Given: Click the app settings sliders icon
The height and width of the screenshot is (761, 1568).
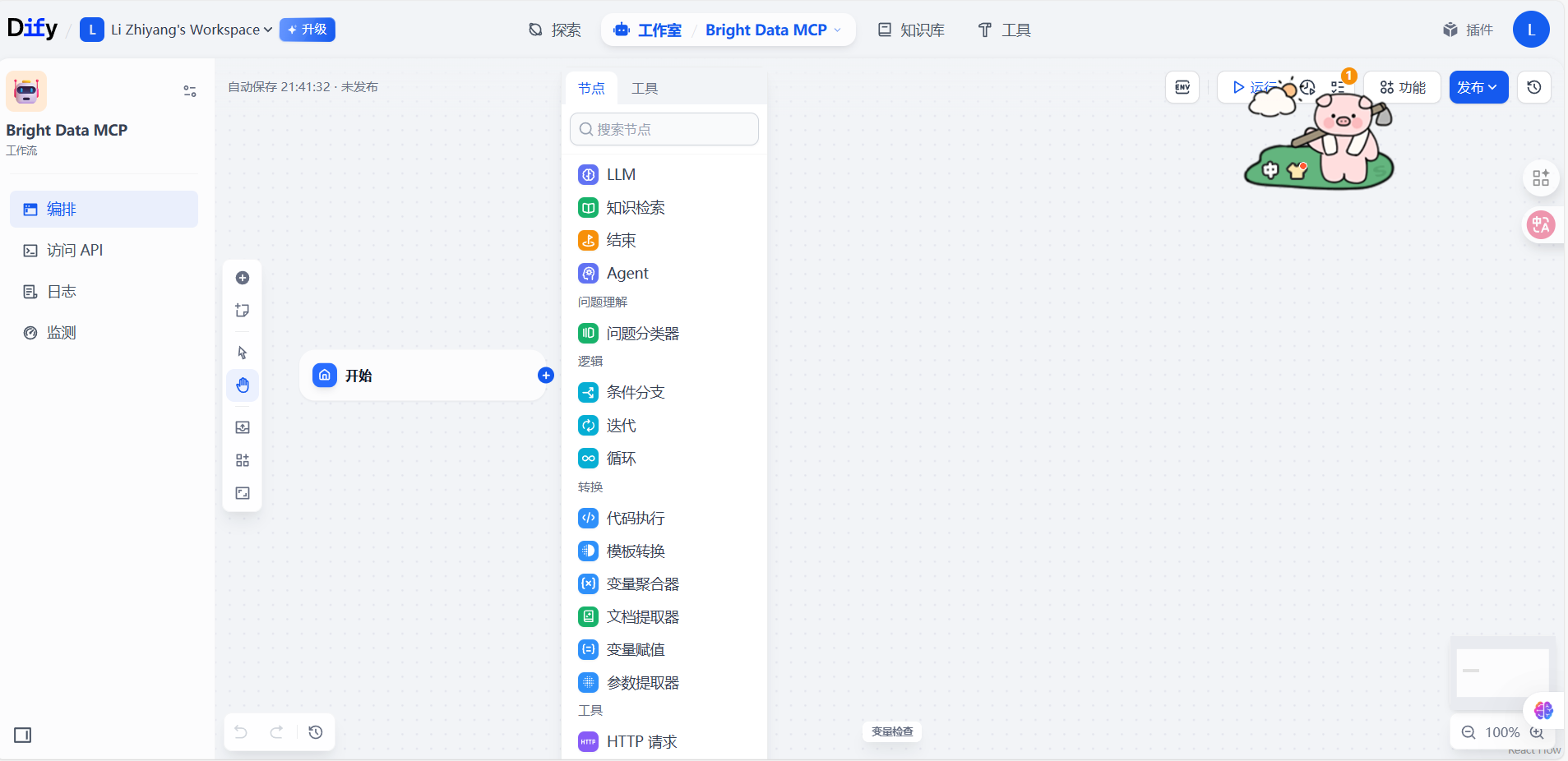Looking at the screenshot, I should [x=190, y=91].
